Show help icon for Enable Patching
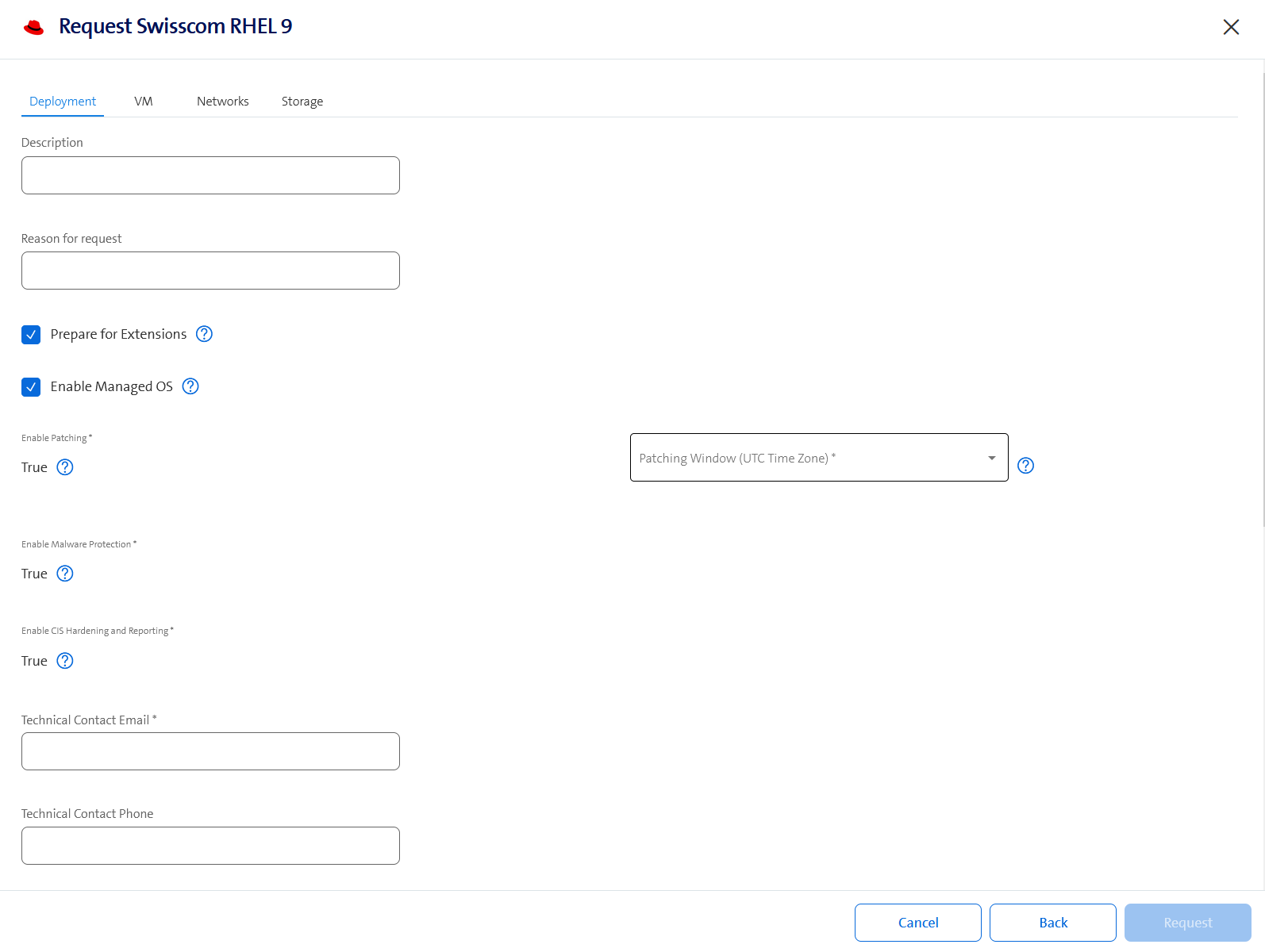 65,467
